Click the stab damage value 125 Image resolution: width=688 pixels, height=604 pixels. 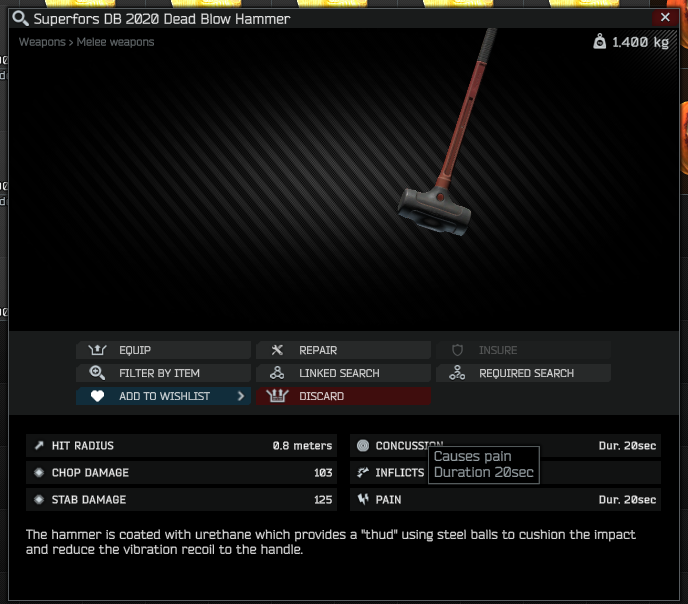323,500
